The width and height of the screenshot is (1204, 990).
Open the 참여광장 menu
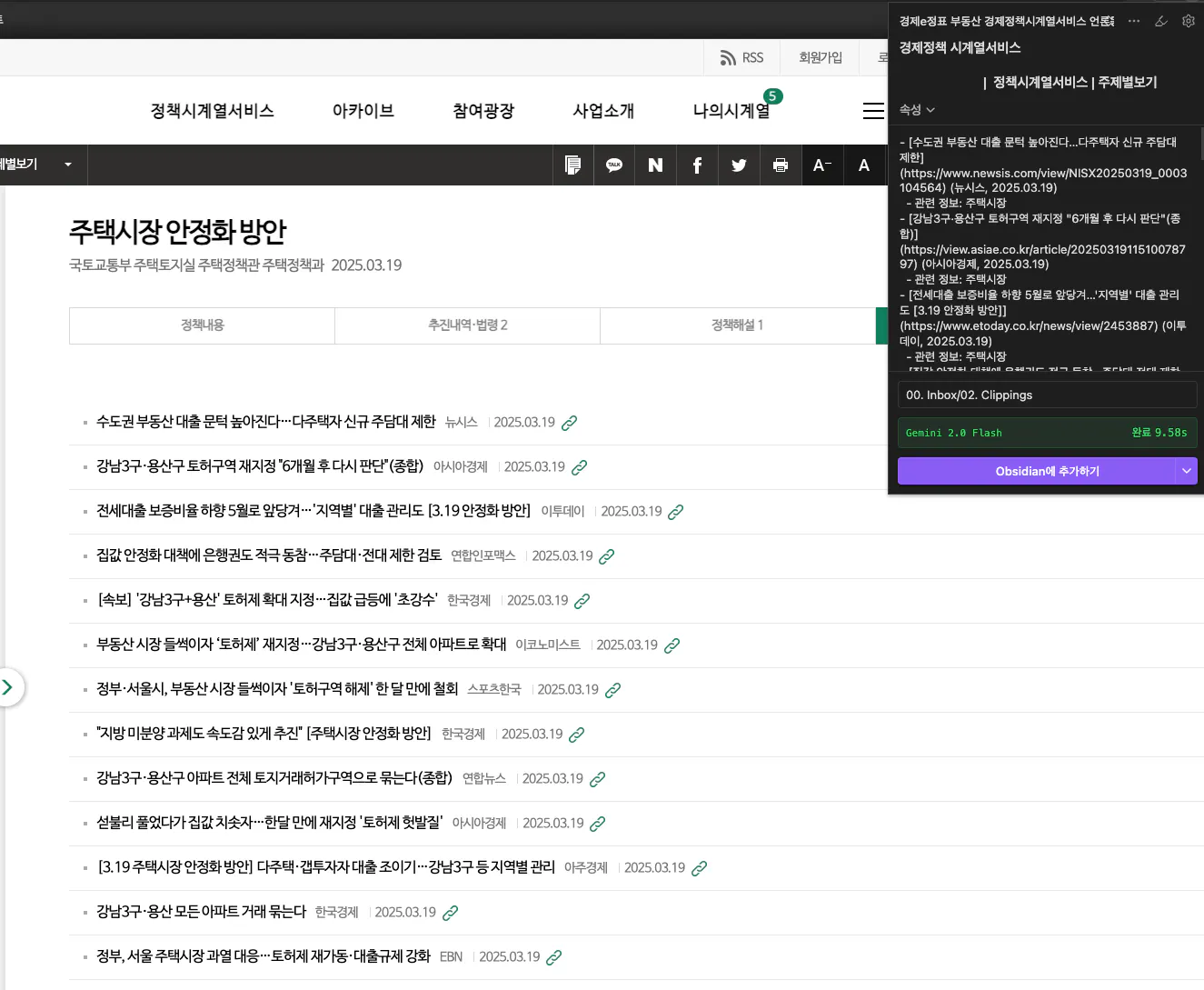point(483,111)
